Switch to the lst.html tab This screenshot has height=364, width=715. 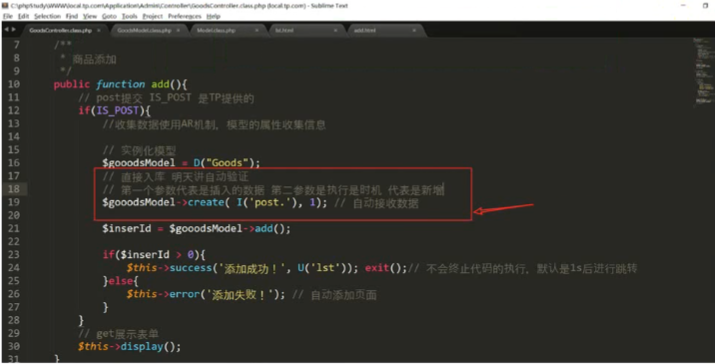pos(284,30)
